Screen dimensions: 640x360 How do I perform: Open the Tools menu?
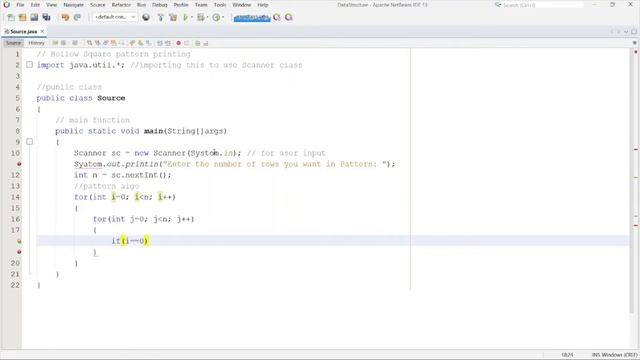pyautogui.click(x=220, y=5)
